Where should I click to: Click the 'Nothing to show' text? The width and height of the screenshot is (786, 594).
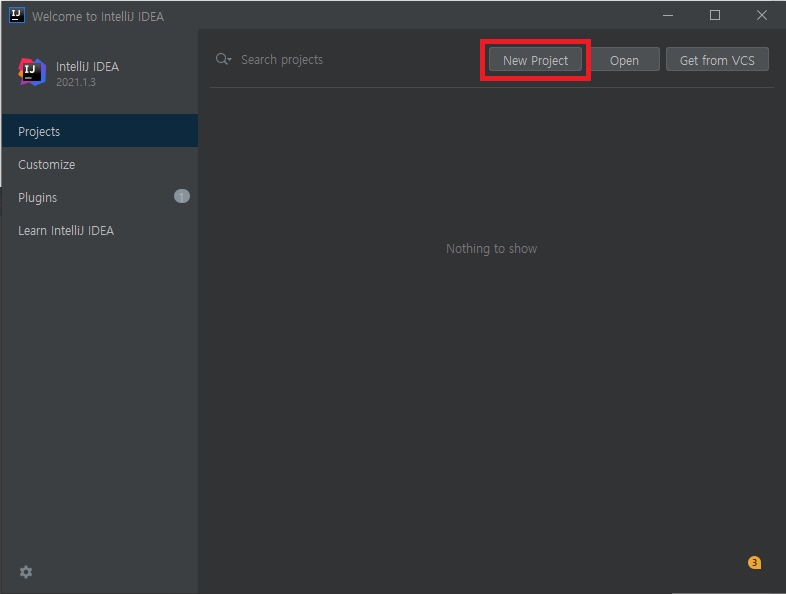[491, 249]
